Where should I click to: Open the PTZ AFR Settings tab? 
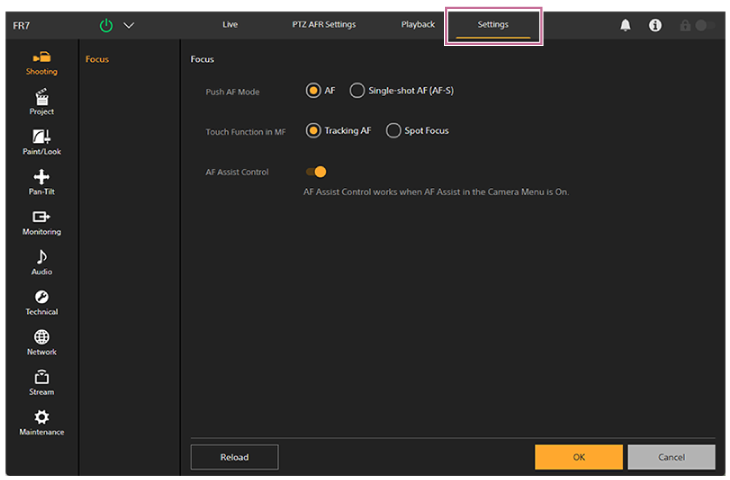coord(326,24)
